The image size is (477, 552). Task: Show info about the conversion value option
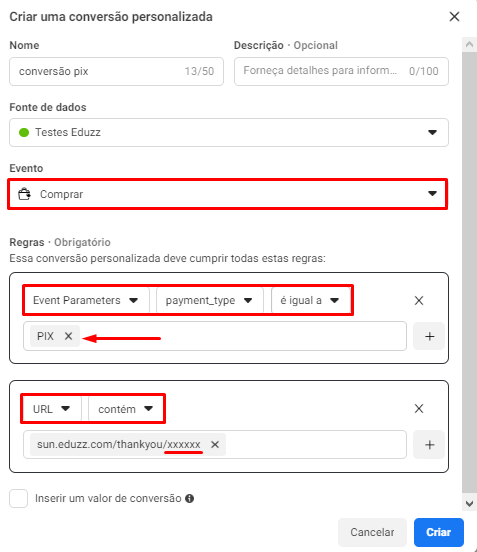(x=190, y=498)
